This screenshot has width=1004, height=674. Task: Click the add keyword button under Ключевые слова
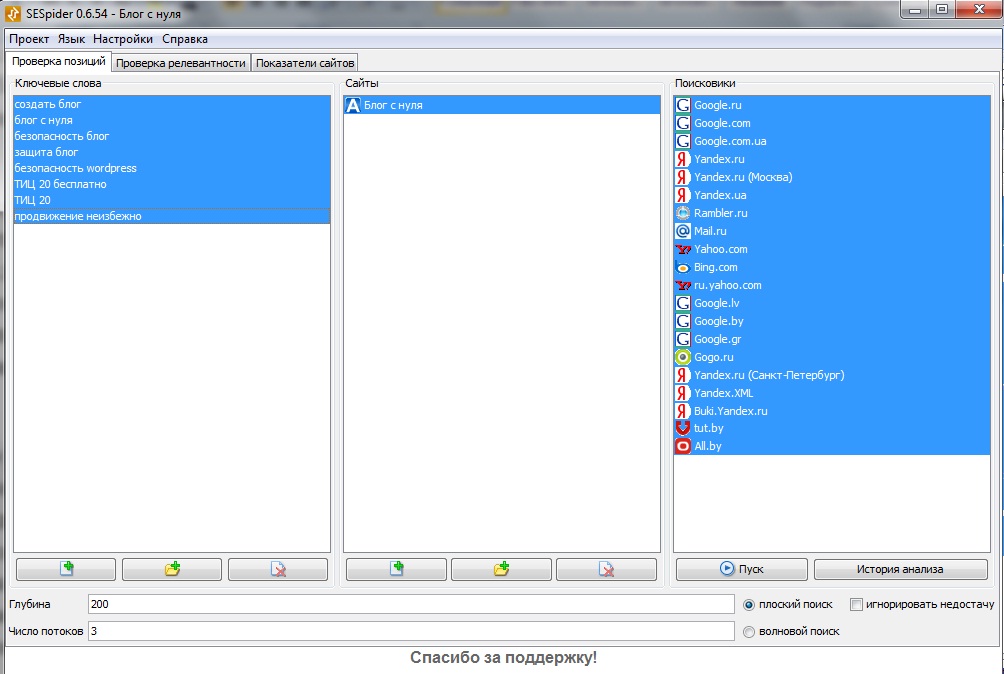coord(66,569)
